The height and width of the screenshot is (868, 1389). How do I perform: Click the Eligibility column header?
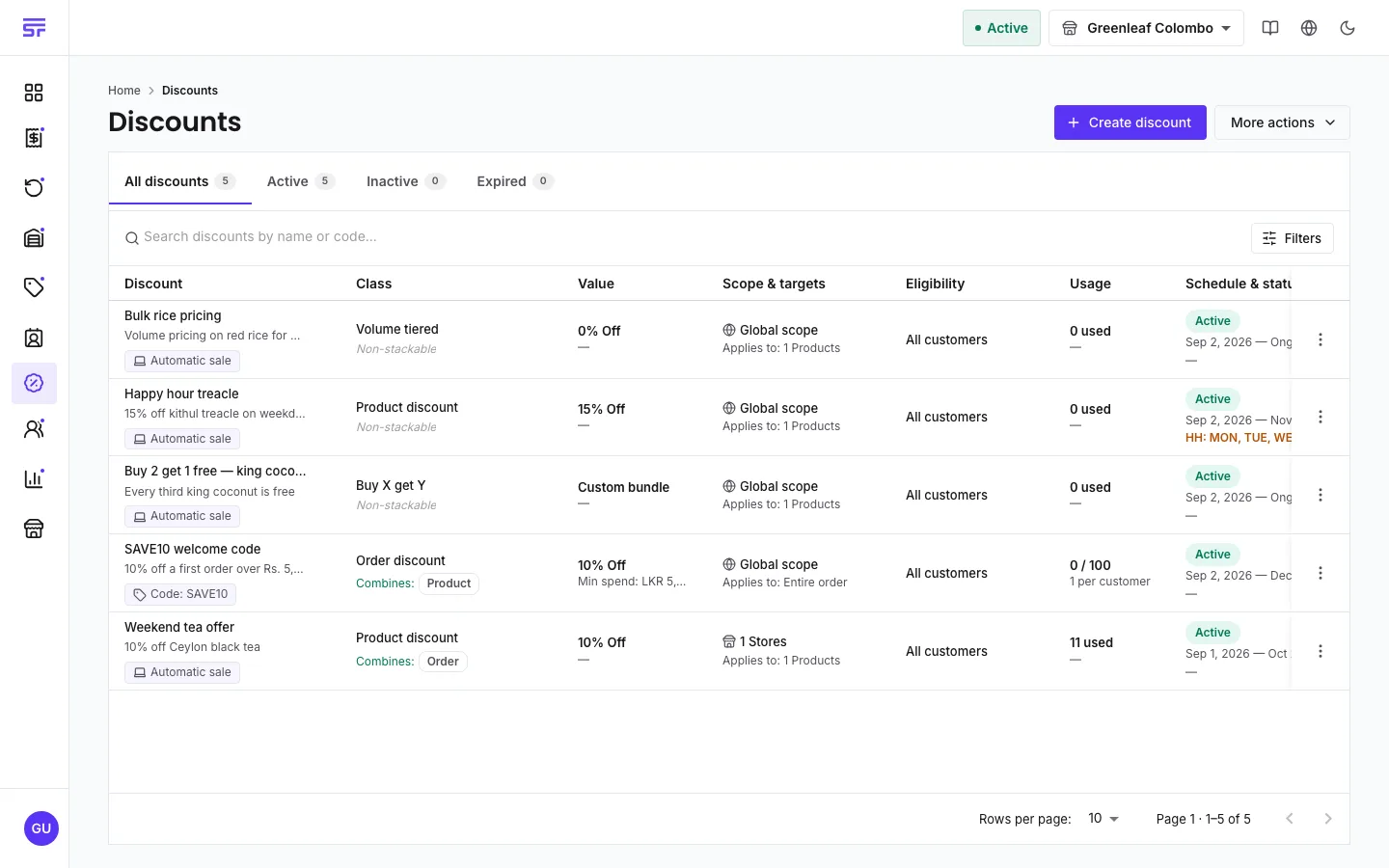click(935, 284)
